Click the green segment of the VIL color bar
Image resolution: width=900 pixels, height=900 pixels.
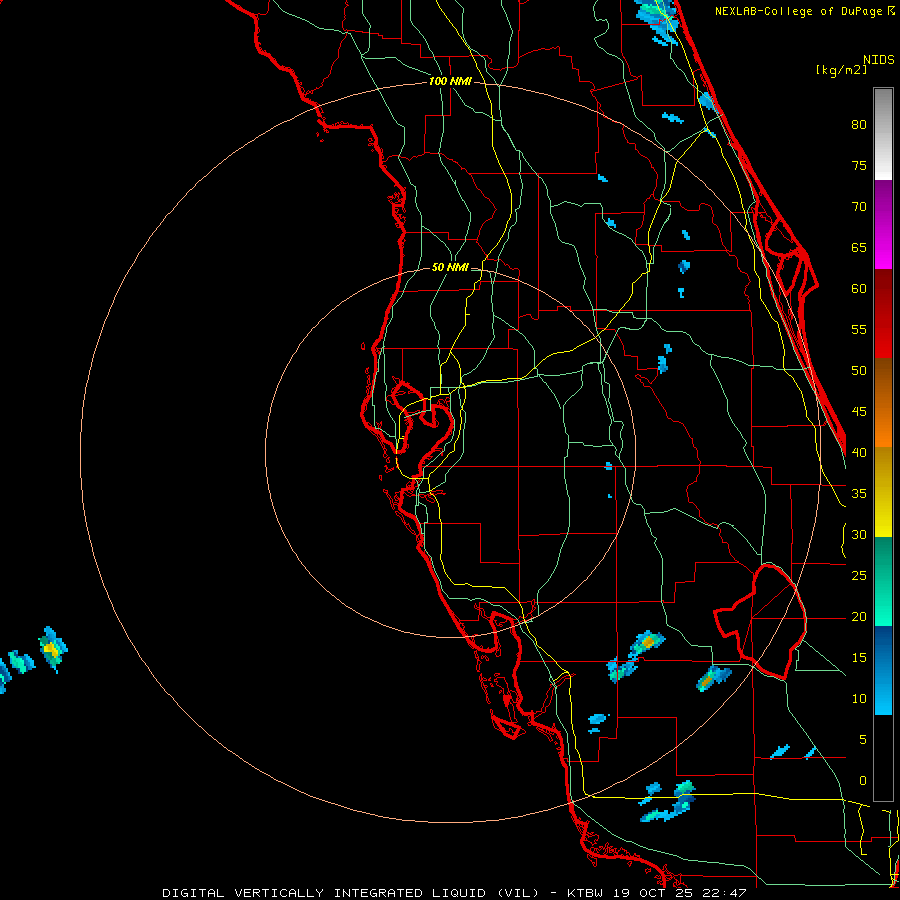(883, 581)
